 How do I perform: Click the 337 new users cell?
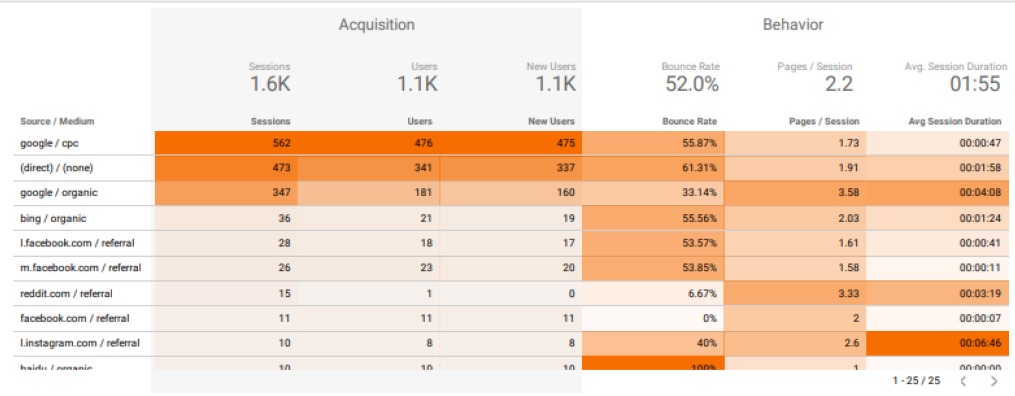pos(511,168)
